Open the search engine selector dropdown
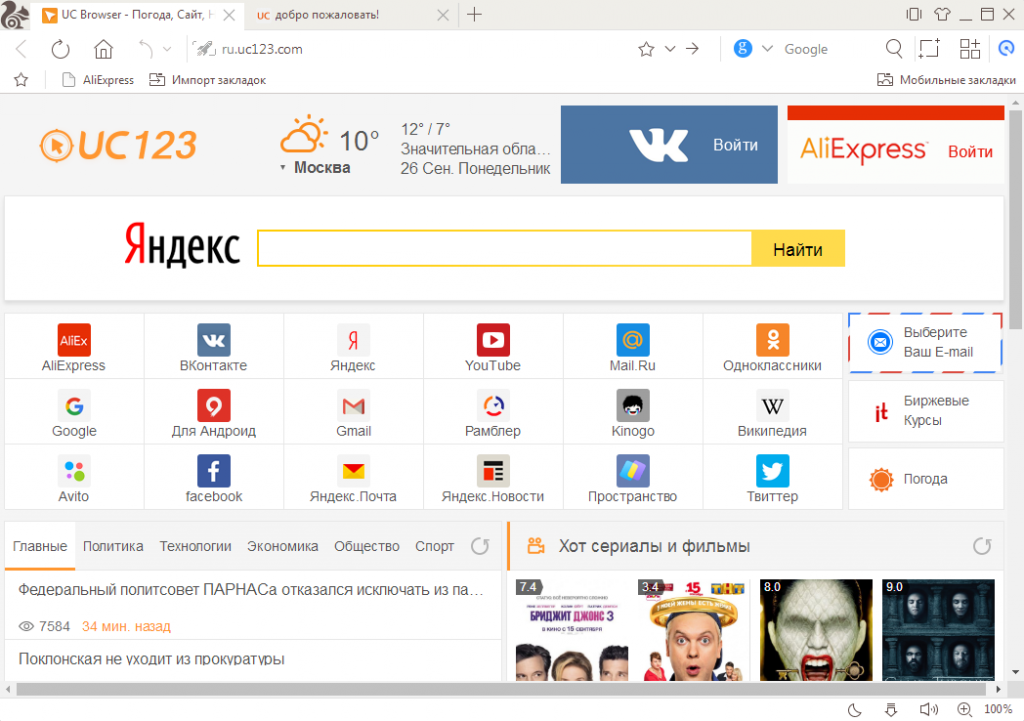 [767, 49]
